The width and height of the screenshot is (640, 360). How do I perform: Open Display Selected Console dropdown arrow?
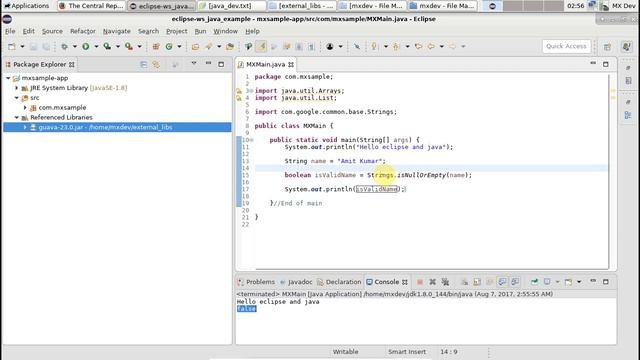[557, 282]
